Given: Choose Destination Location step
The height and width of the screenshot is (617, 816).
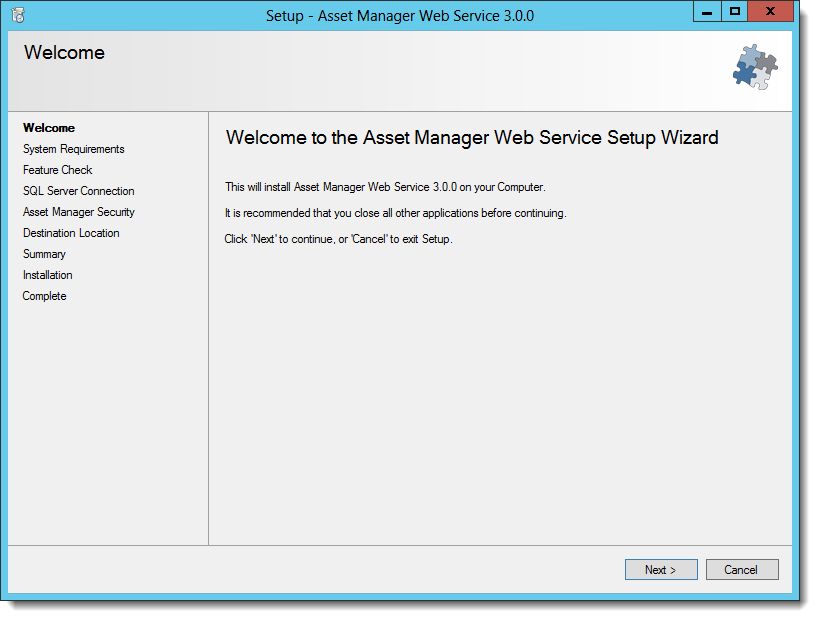Looking at the screenshot, I should click(x=71, y=233).
